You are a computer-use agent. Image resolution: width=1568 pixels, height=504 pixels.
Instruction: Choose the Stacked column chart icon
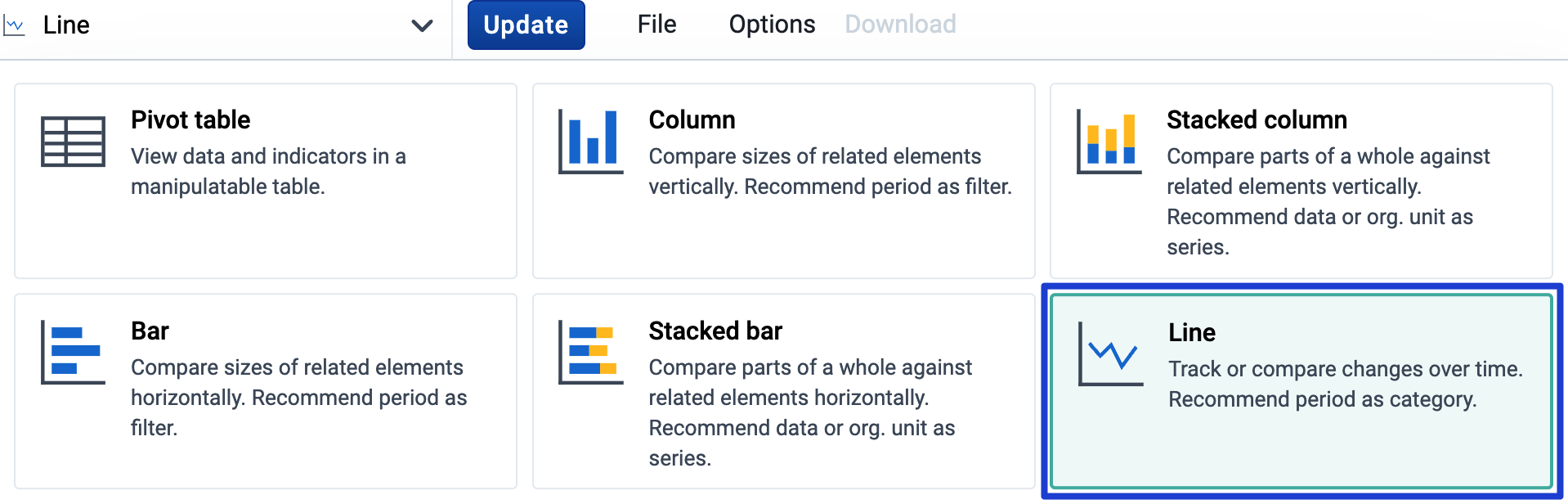coord(1109,142)
